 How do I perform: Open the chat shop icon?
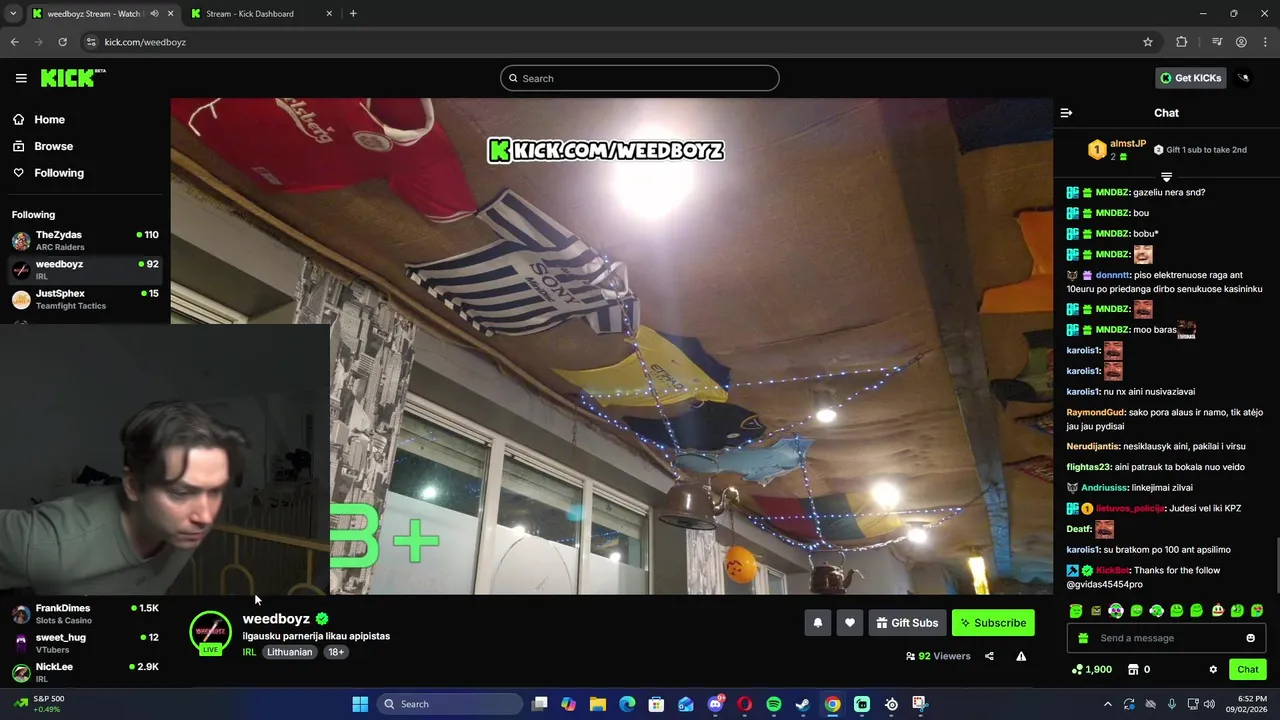click(1133, 670)
